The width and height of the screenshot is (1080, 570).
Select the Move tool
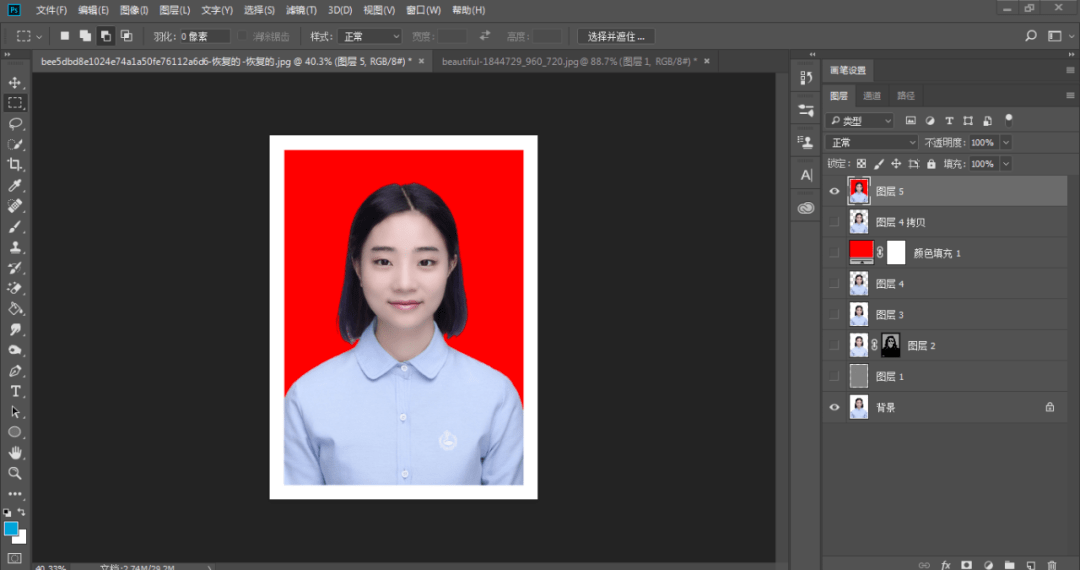(x=14, y=83)
